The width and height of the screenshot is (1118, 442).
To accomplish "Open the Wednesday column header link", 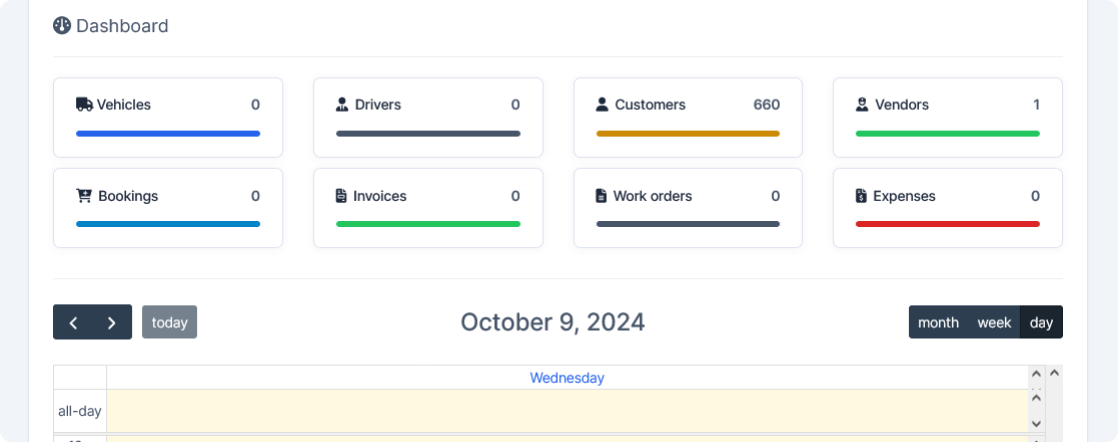I will (x=567, y=378).
